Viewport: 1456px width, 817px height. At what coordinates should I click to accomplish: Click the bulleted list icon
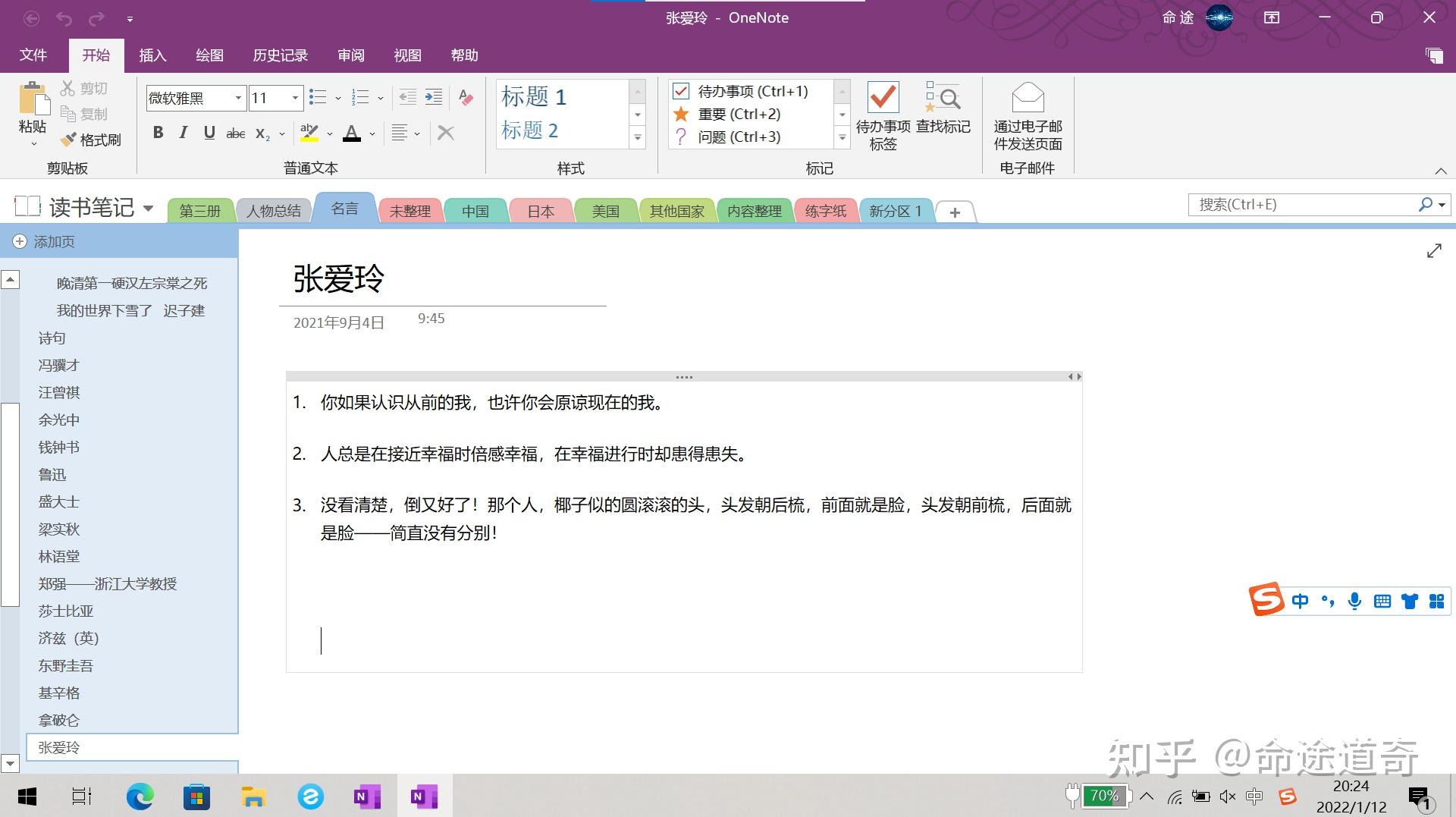tap(318, 97)
